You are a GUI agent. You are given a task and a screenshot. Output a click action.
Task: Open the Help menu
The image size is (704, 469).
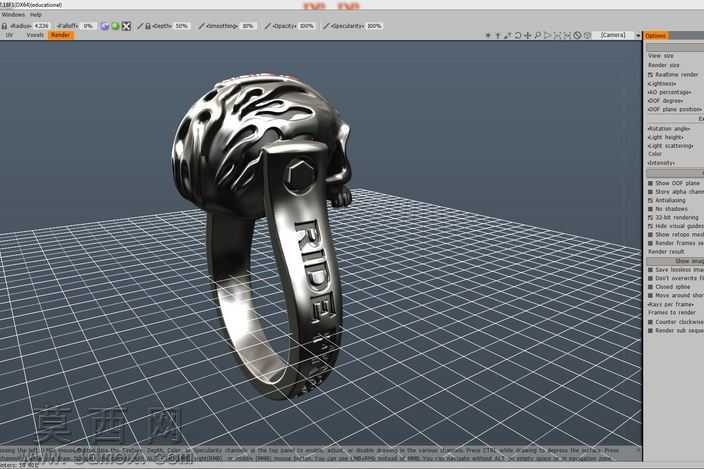point(35,15)
